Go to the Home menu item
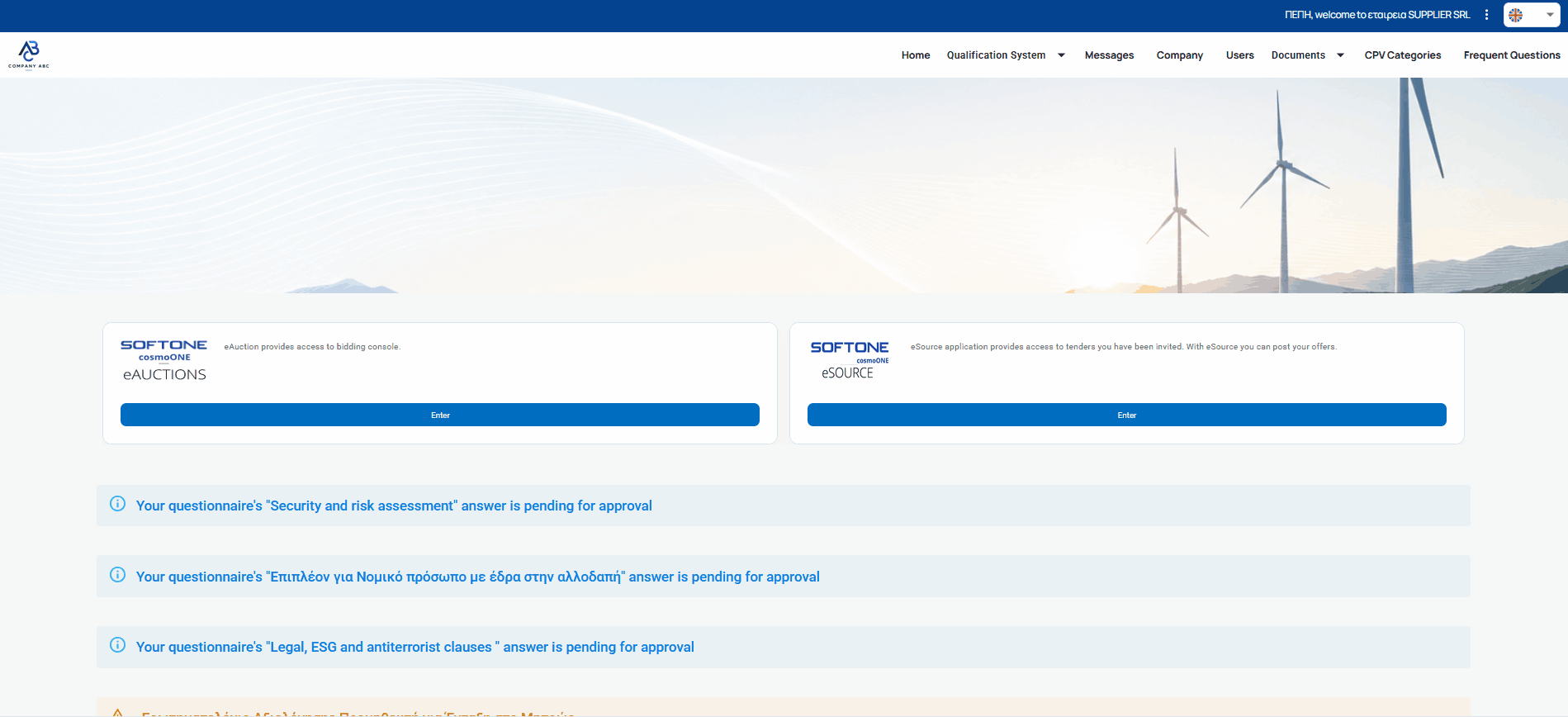Image resolution: width=1568 pixels, height=717 pixels. [x=916, y=55]
